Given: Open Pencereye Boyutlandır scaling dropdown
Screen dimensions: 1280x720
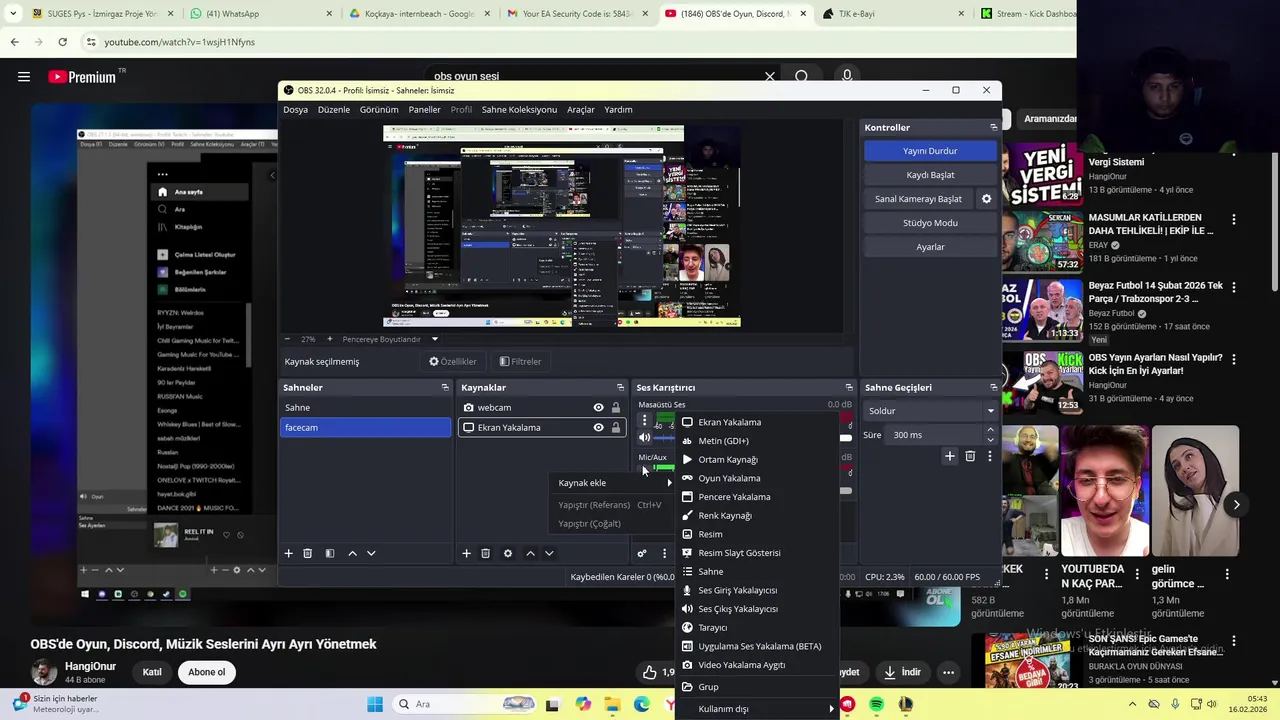Looking at the screenshot, I should click(390, 339).
